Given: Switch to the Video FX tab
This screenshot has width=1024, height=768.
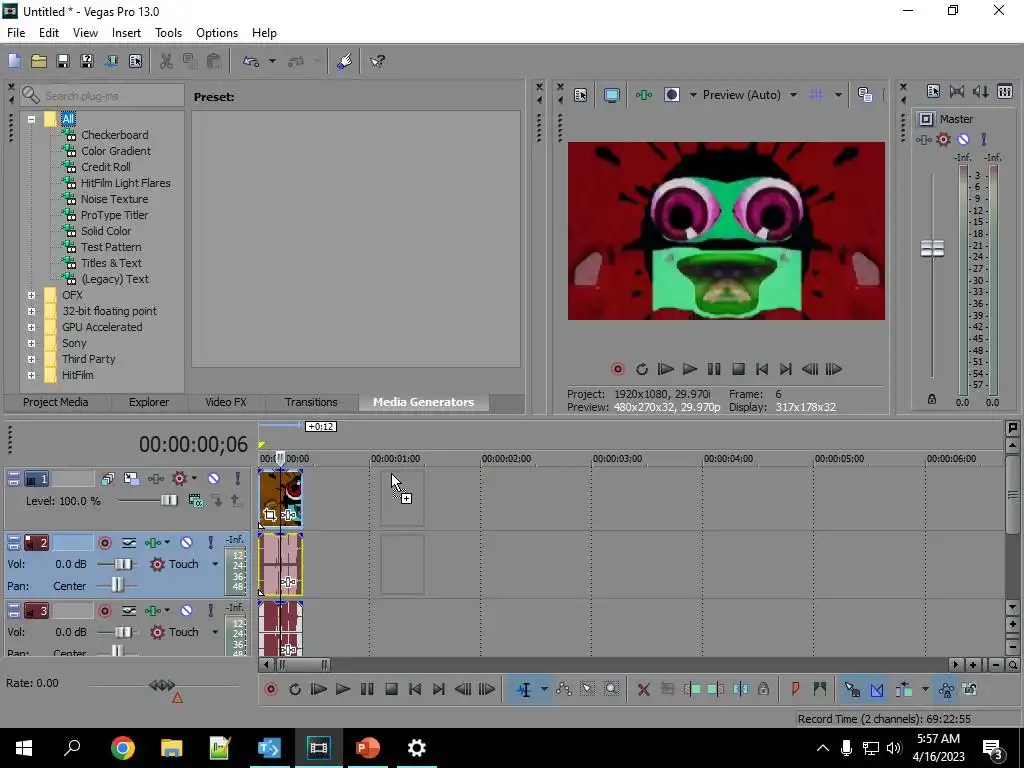Looking at the screenshot, I should (226, 402).
